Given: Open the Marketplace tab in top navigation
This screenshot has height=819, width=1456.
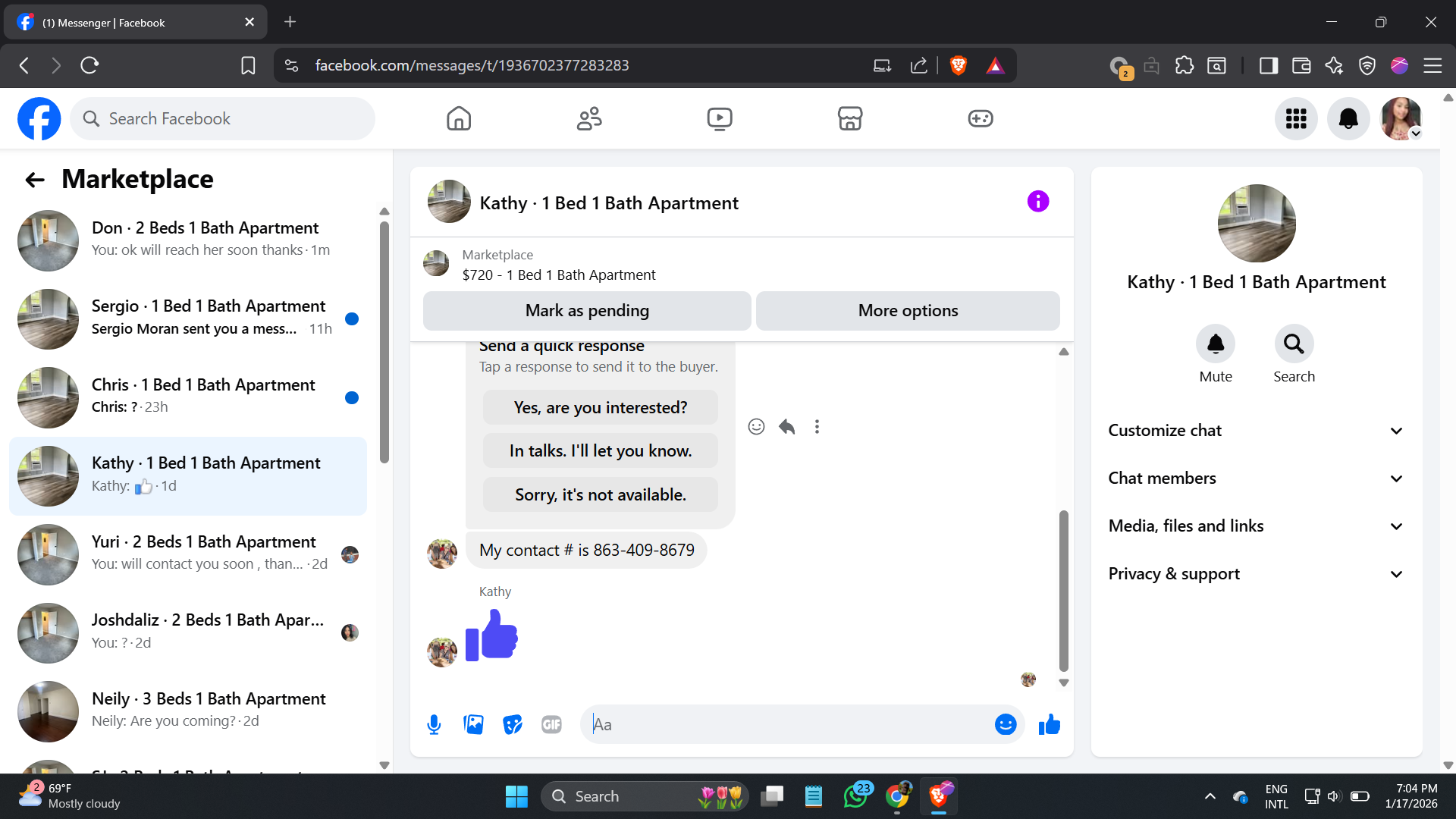Looking at the screenshot, I should pyautogui.click(x=849, y=119).
